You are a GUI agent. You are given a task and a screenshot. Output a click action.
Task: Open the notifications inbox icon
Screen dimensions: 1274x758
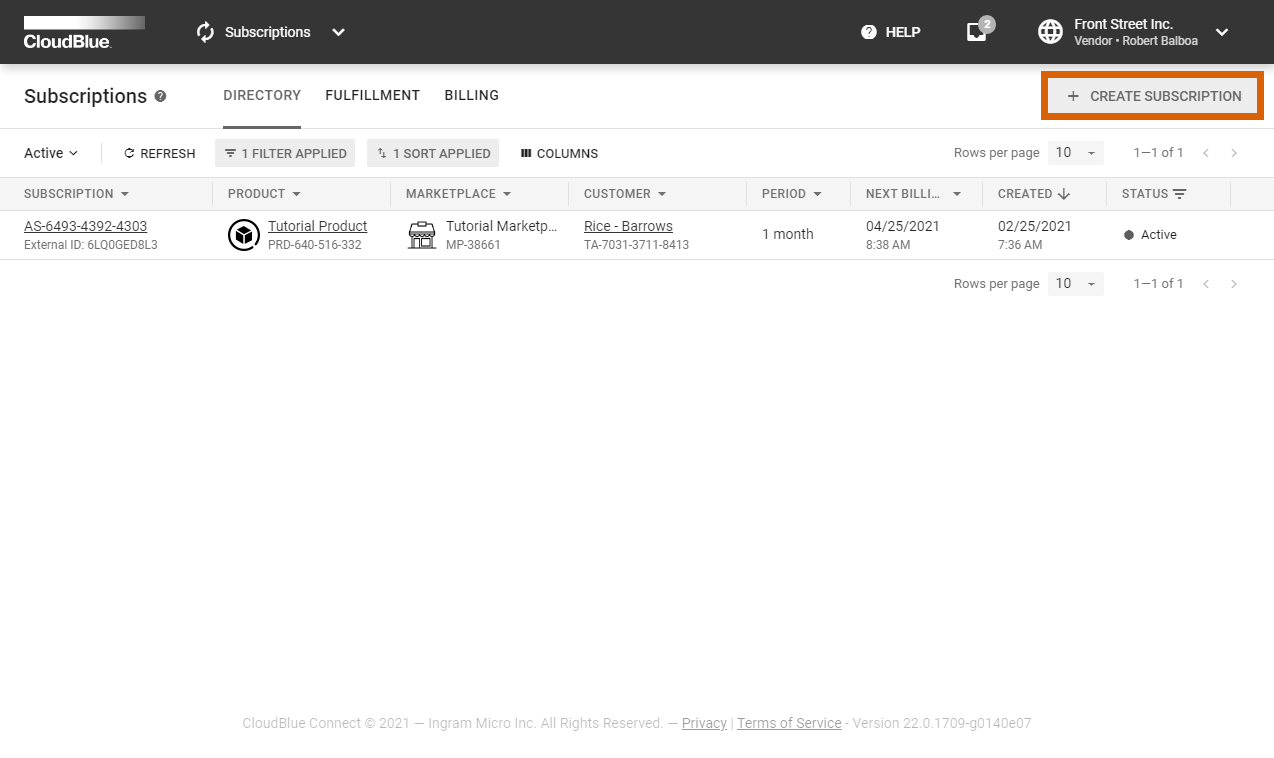[977, 32]
